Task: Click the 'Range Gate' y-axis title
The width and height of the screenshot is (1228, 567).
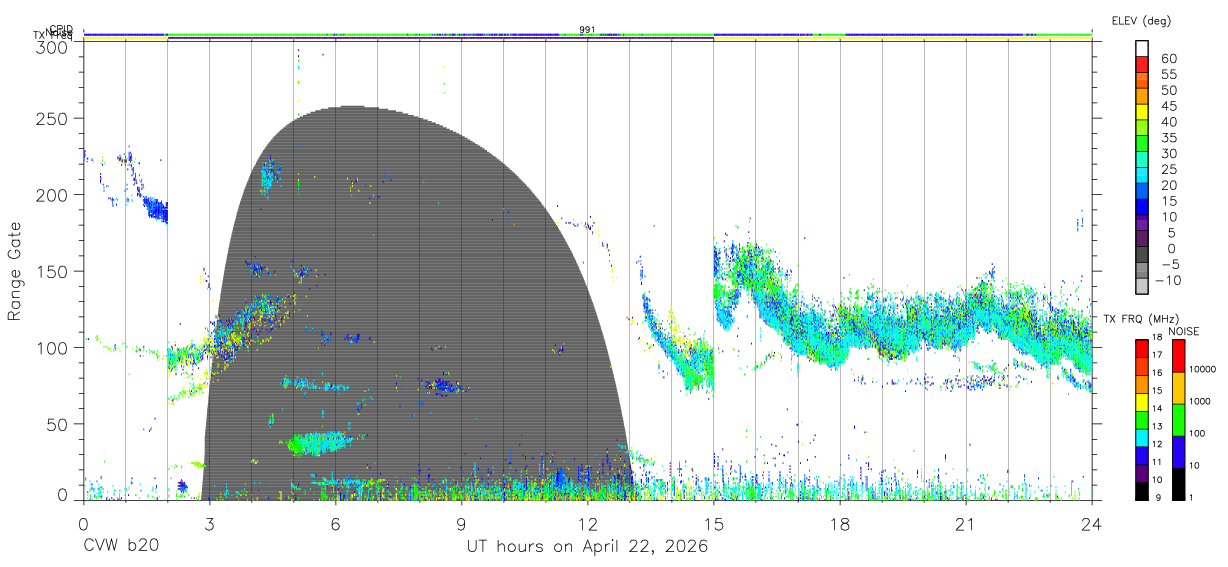Action: [15, 271]
